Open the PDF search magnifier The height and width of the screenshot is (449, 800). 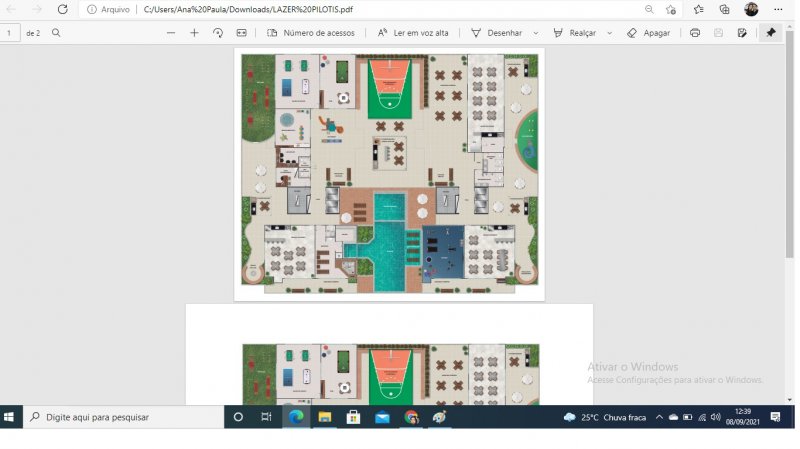pos(56,33)
